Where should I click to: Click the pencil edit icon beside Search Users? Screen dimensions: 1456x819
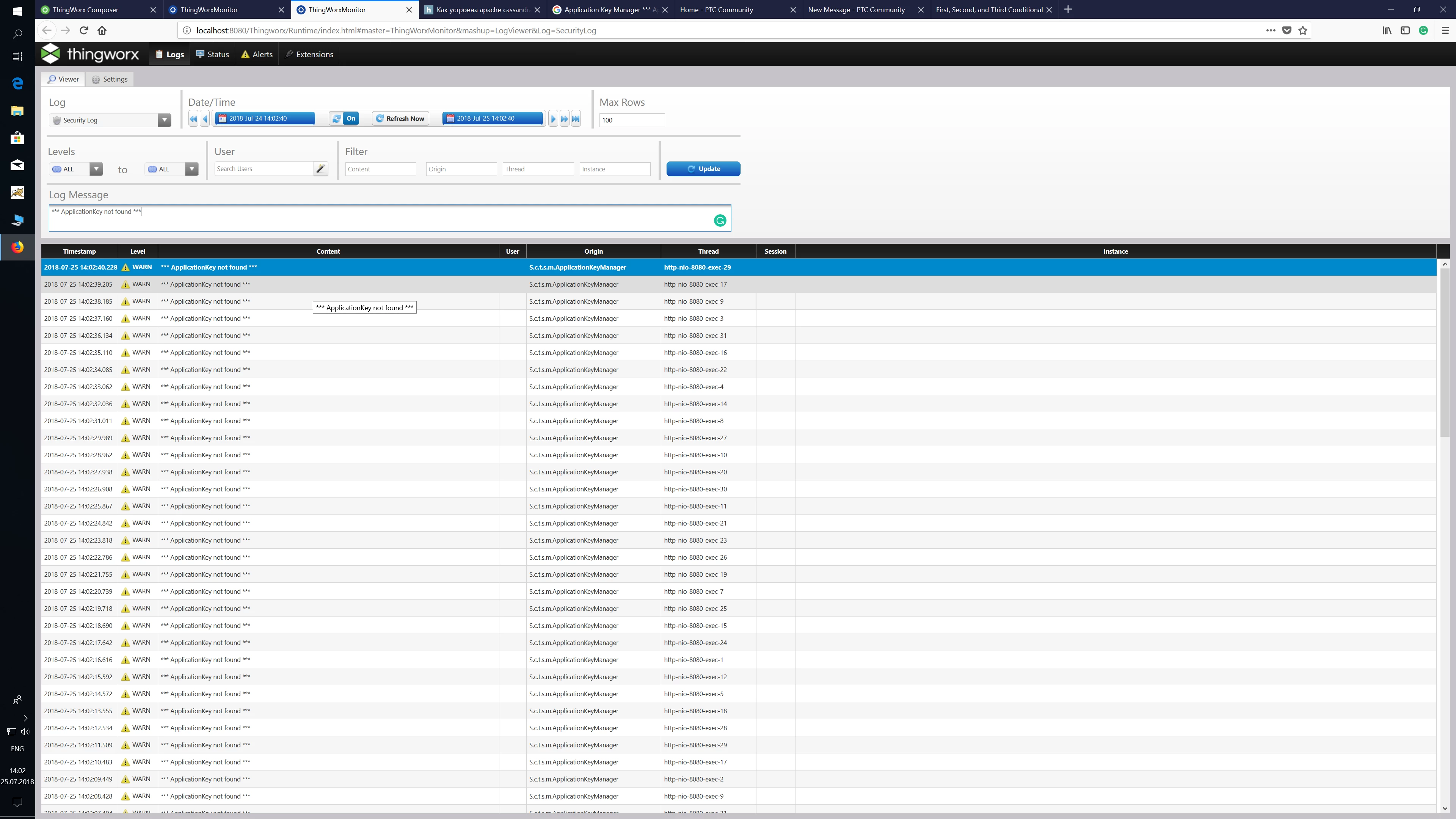coord(320,168)
